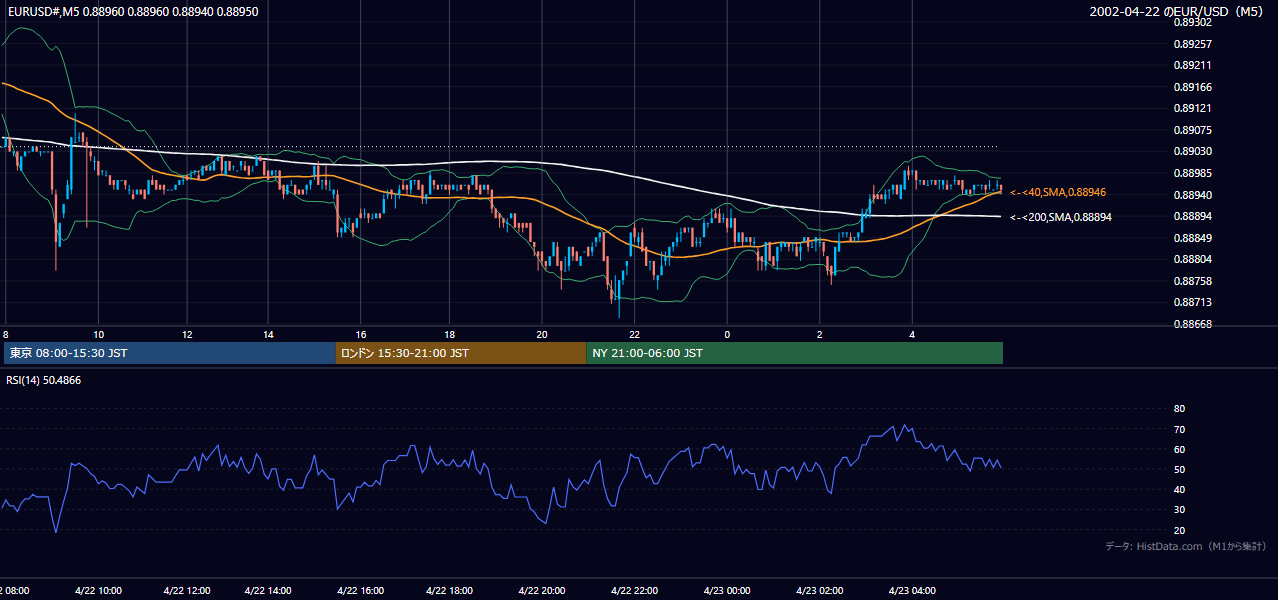Click the 0.88713 price axis label
Screen dimensions: 1278x600
[x=1193, y=302]
